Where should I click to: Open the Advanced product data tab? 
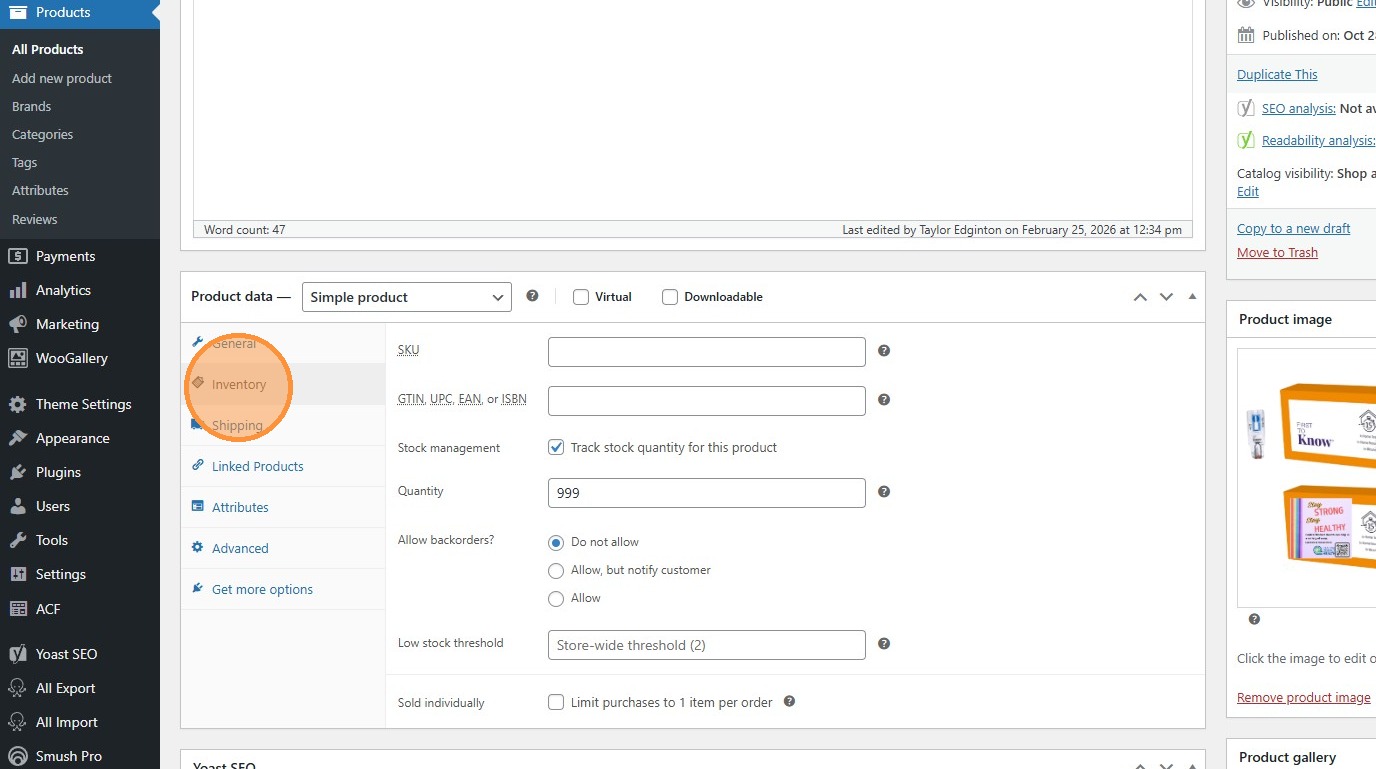(240, 548)
